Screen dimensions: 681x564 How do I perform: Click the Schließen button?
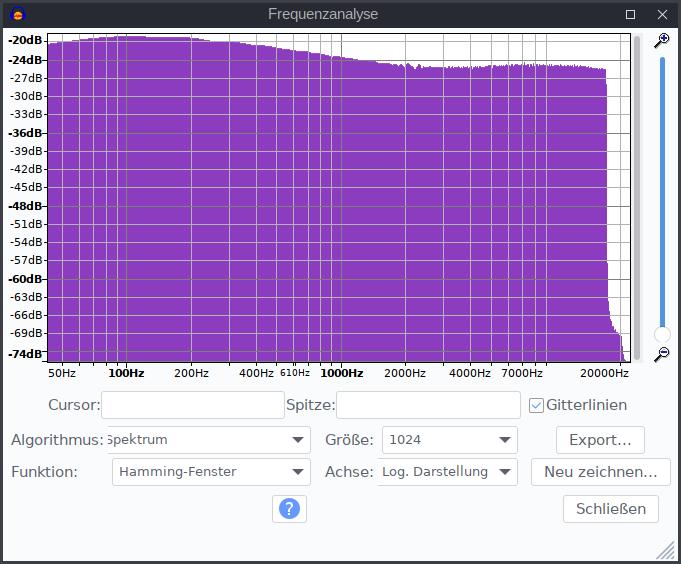[x=611, y=508]
